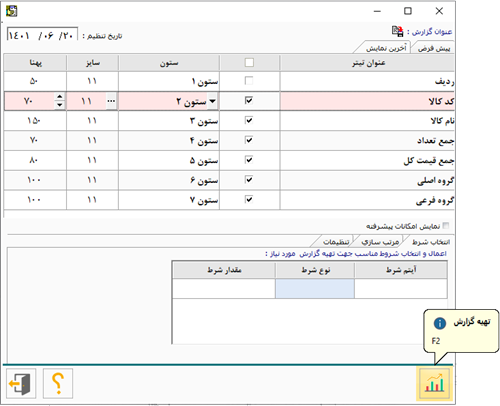This screenshot has height=406, width=500.
Task: Click the ellipsis button in size cell
Action: click(x=111, y=101)
